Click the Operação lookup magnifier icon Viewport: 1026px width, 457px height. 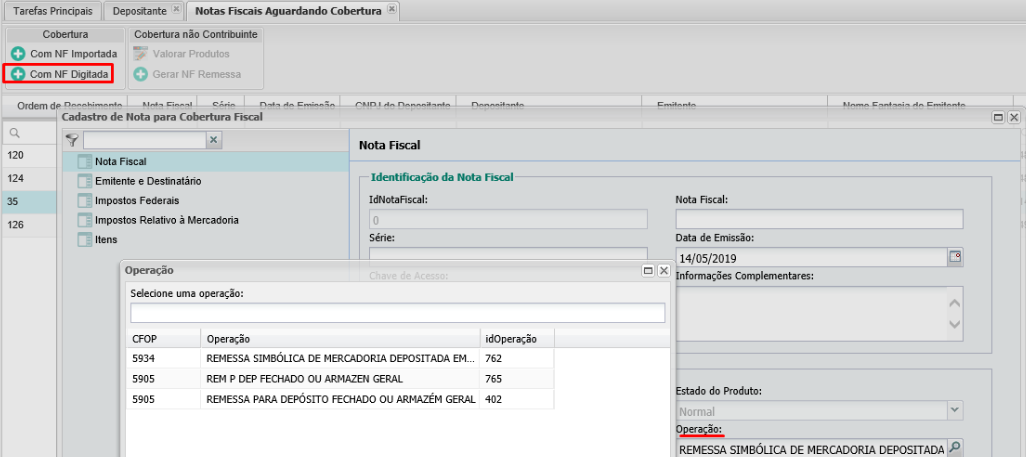pos(955,448)
